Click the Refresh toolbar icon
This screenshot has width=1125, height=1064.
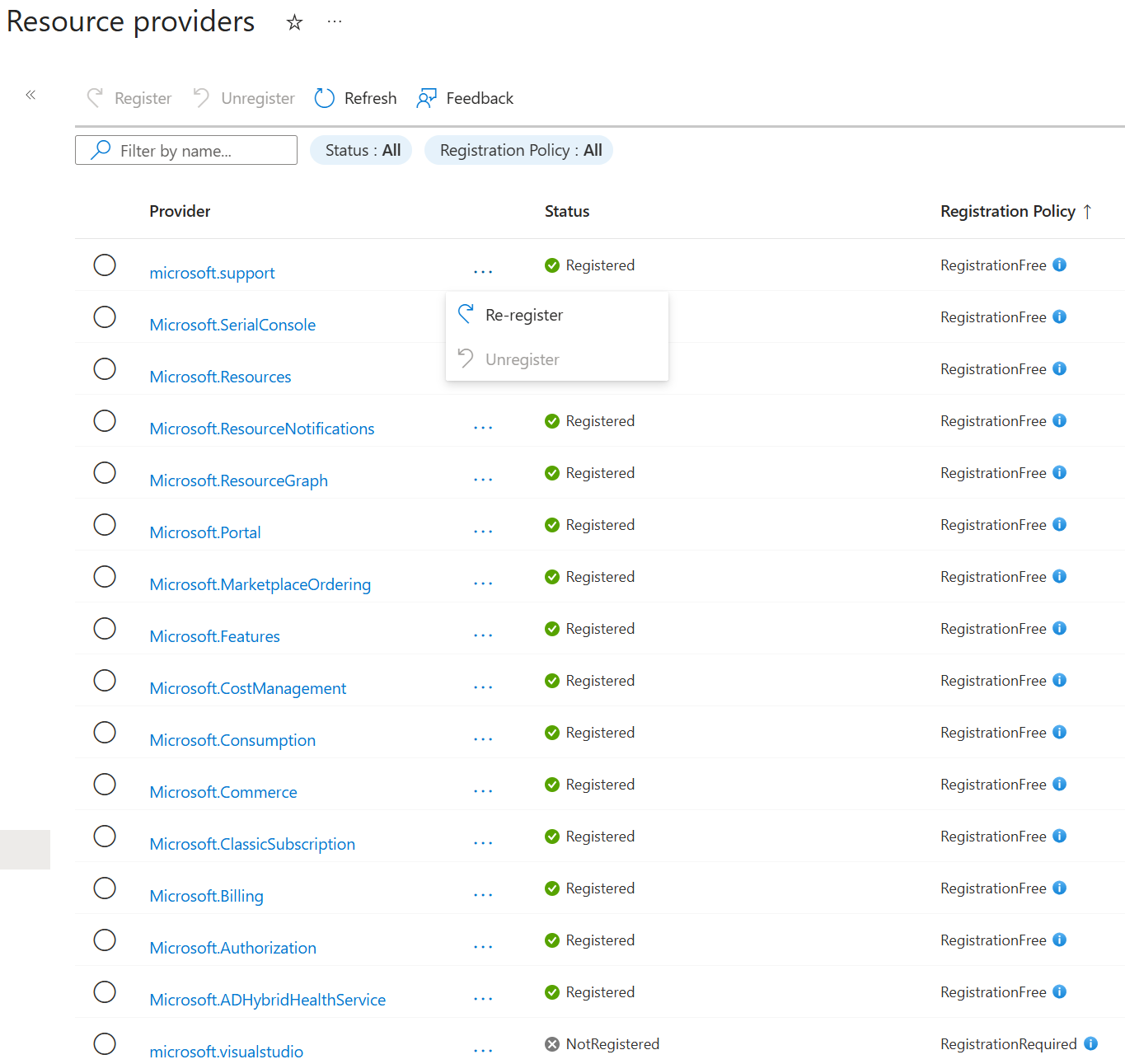[325, 98]
